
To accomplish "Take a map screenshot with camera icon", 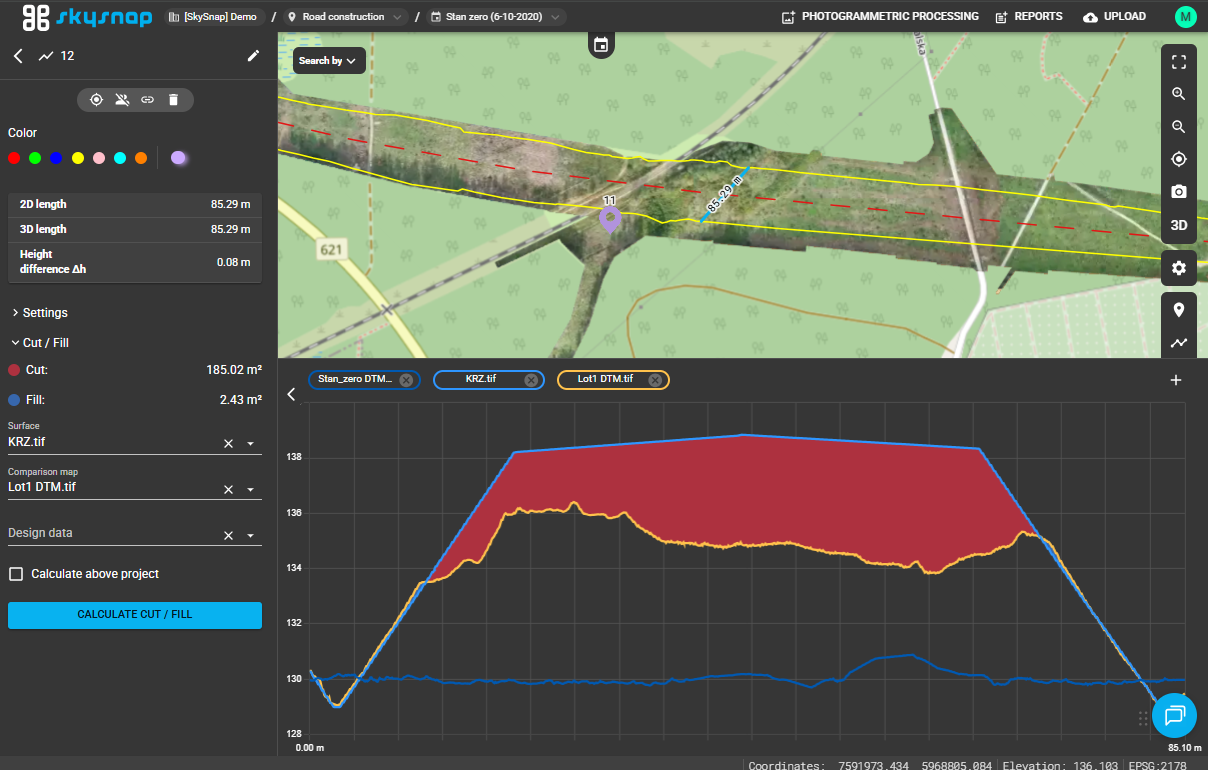I will click(1179, 192).
